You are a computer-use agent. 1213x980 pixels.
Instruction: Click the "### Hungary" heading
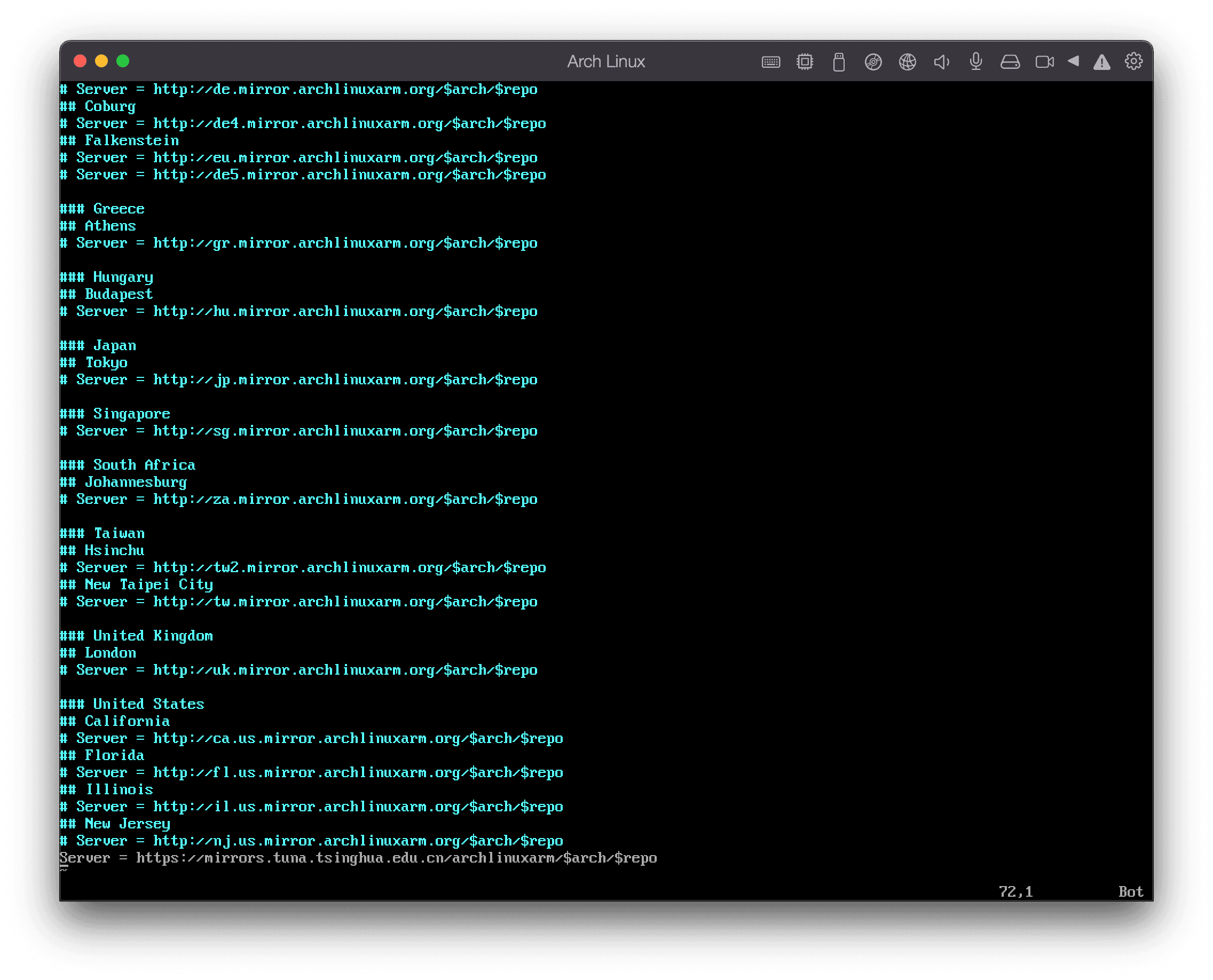107,277
